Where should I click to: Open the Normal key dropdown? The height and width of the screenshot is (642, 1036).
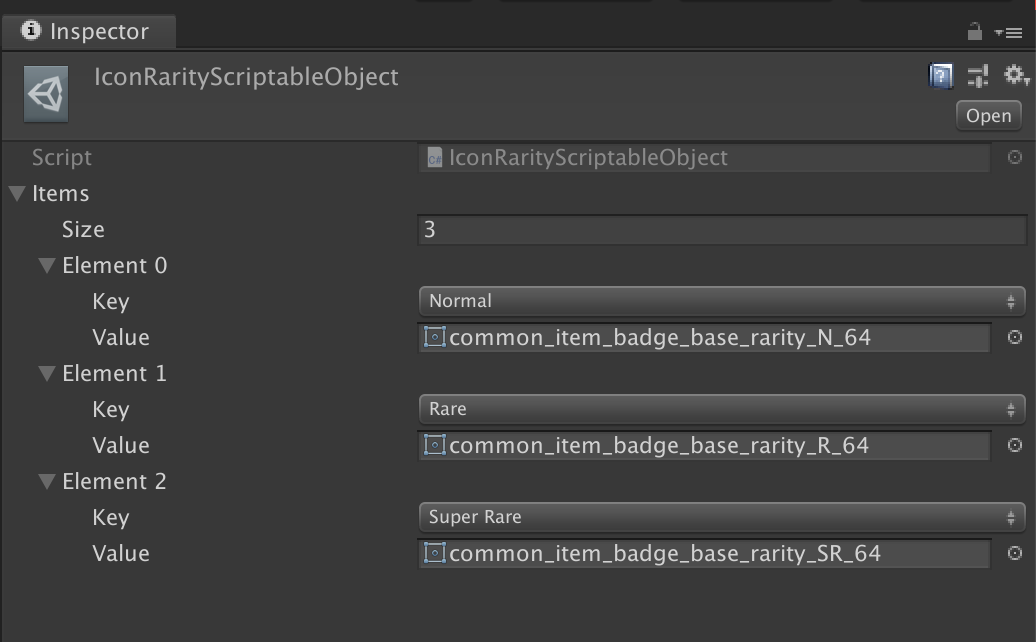coord(722,301)
